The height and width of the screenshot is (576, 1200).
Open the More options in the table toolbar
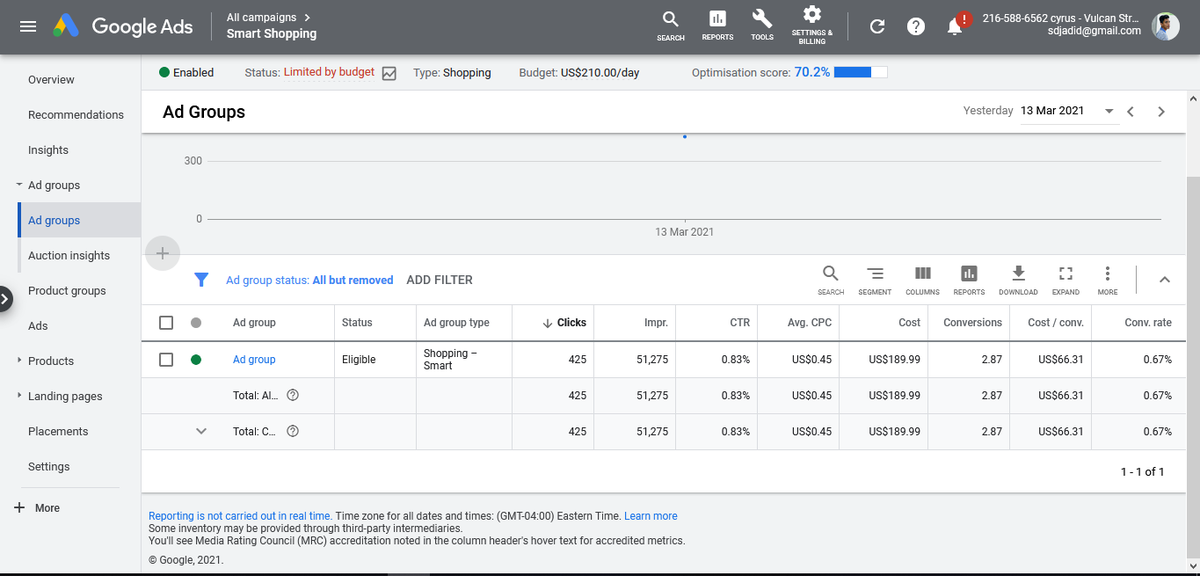pyautogui.click(x=1107, y=280)
